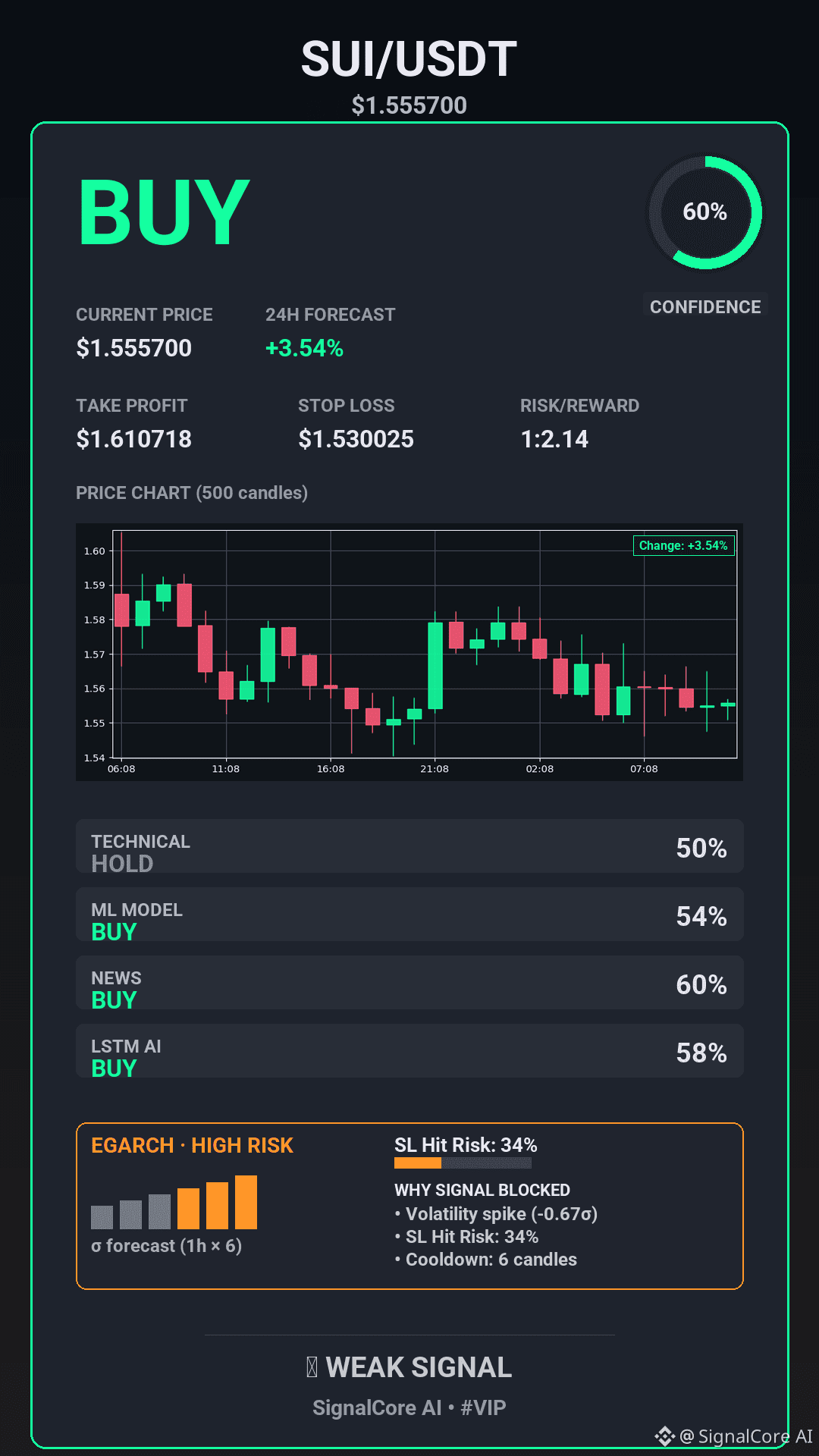The width and height of the screenshot is (819, 1456).
Task: Click the SL Hit Risk progress bar
Action: [x=463, y=1163]
